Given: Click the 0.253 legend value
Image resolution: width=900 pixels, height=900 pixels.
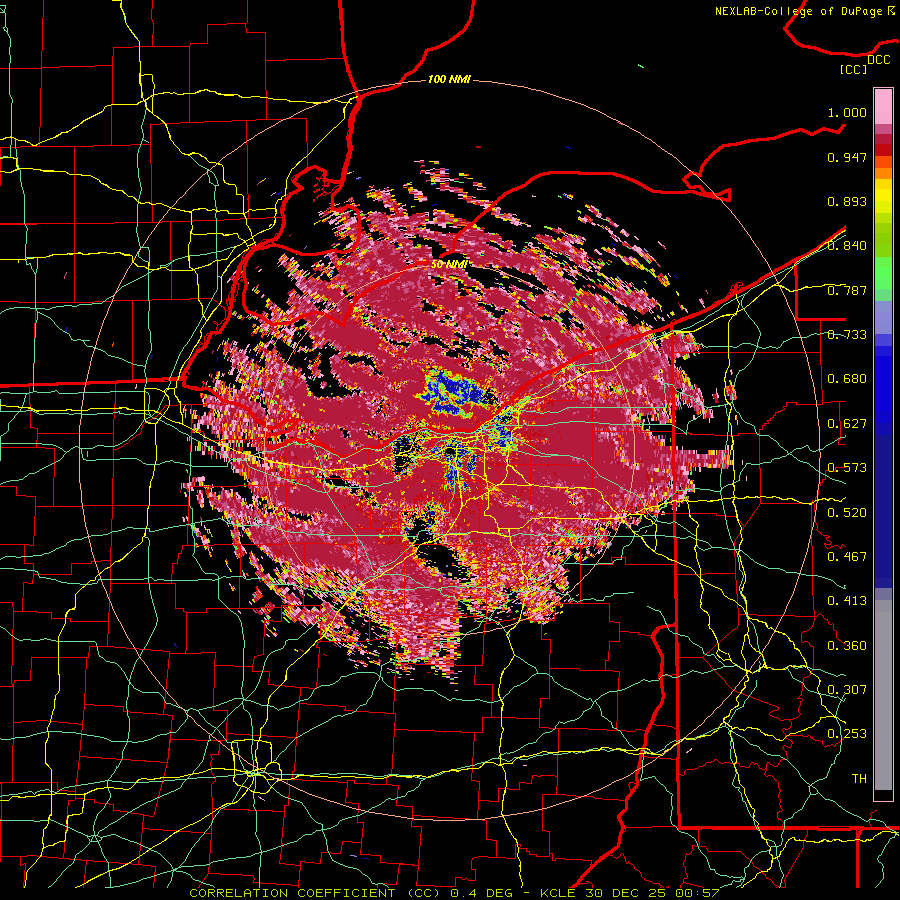Looking at the screenshot, I should click(847, 734).
